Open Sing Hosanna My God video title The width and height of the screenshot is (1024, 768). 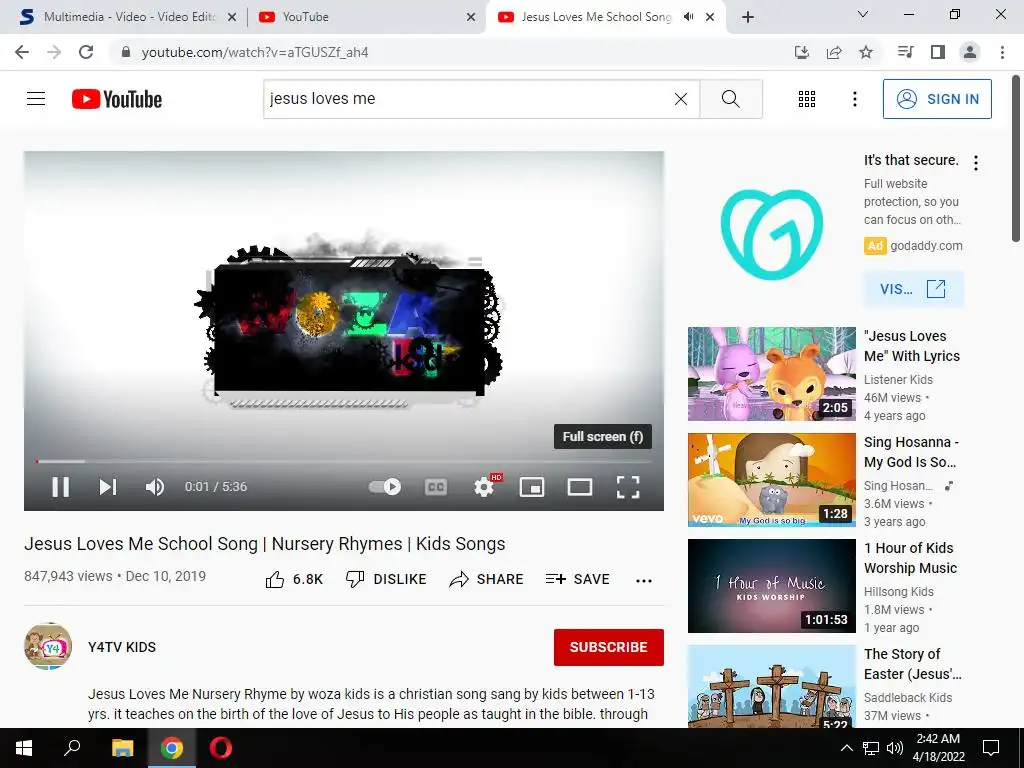pos(910,452)
